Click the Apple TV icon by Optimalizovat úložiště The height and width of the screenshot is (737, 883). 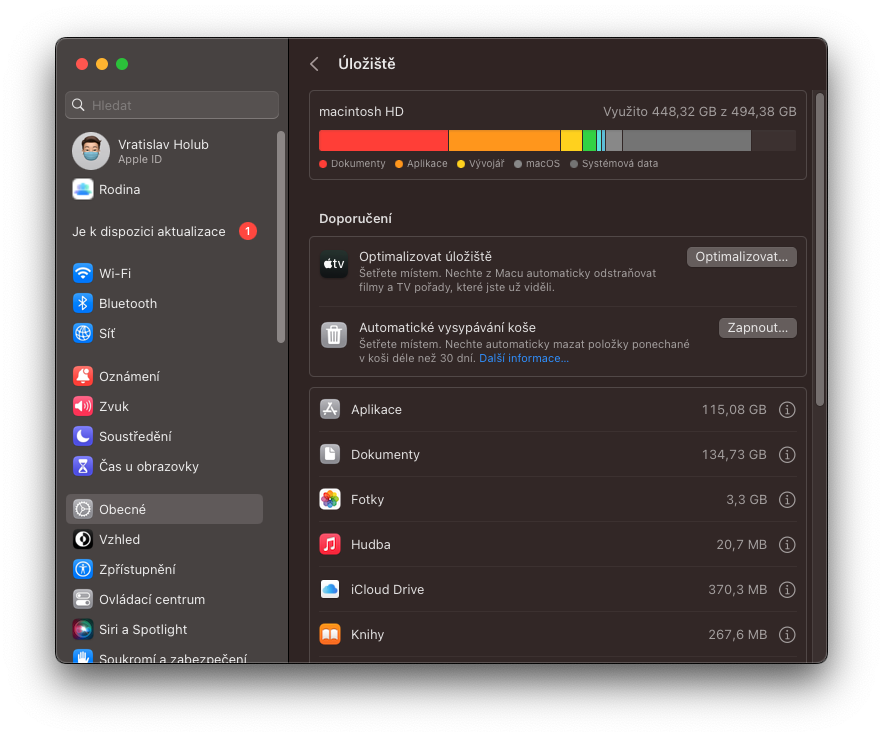pyautogui.click(x=334, y=263)
